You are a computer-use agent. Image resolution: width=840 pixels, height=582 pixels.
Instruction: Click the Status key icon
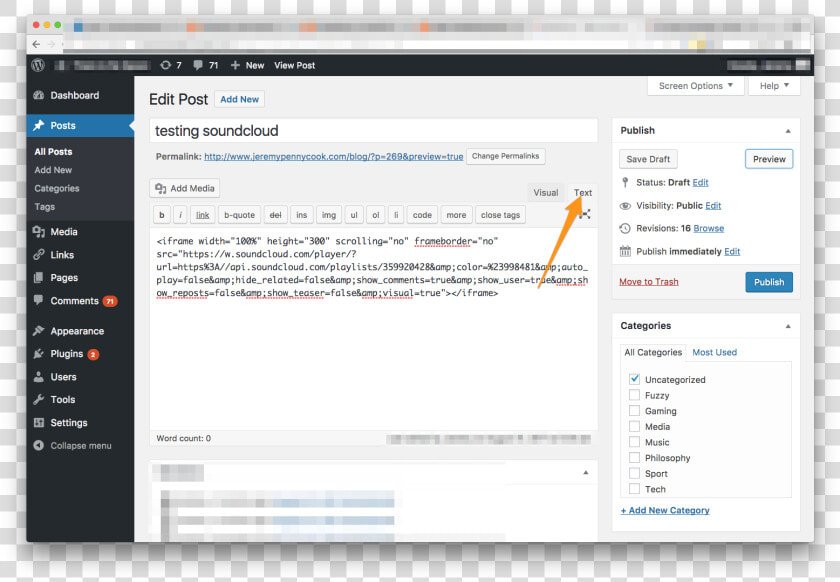pyautogui.click(x=625, y=182)
